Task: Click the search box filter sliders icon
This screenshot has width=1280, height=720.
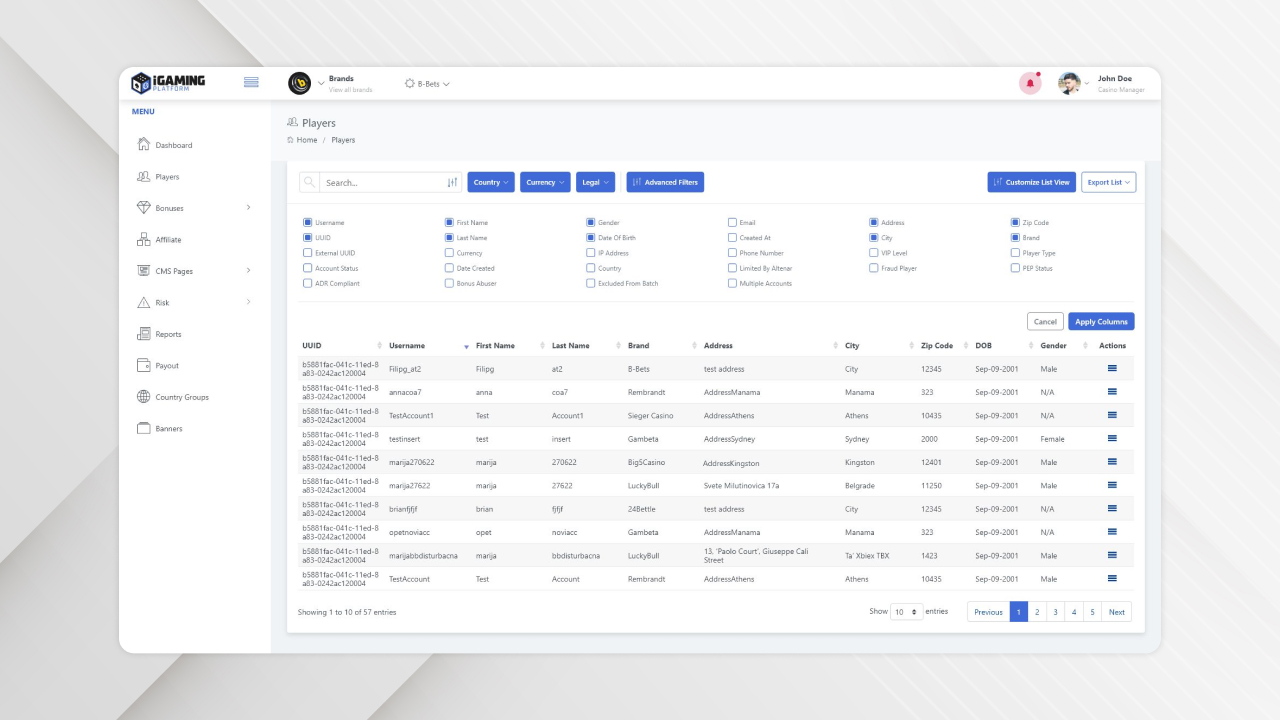Action: point(452,183)
